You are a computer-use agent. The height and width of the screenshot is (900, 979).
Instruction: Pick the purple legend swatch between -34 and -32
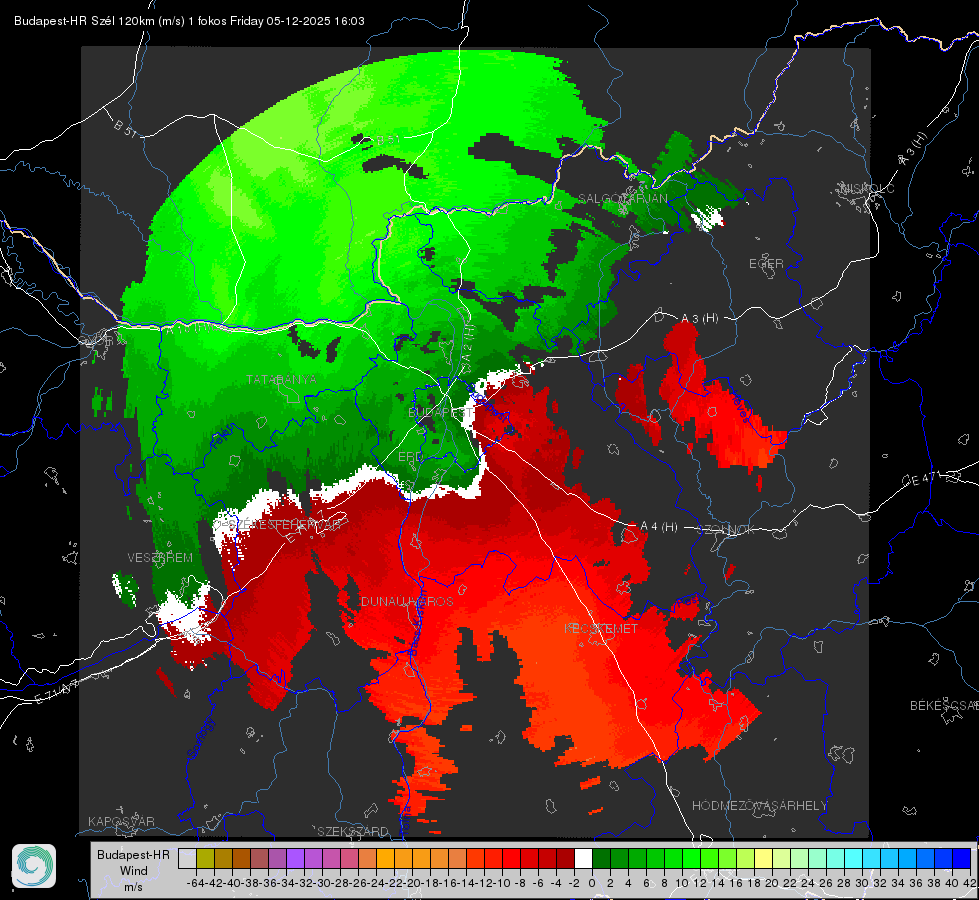coord(295,859)
